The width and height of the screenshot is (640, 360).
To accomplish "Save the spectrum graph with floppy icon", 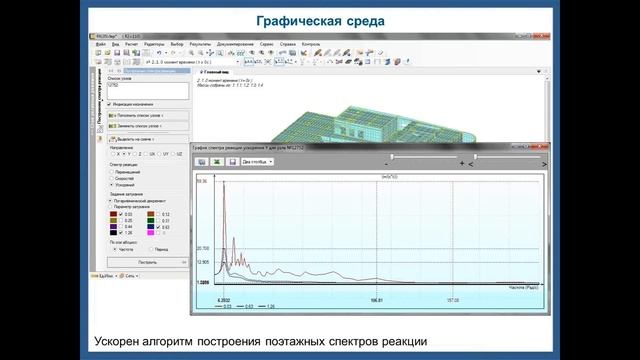I will click(x=233, y=162).
